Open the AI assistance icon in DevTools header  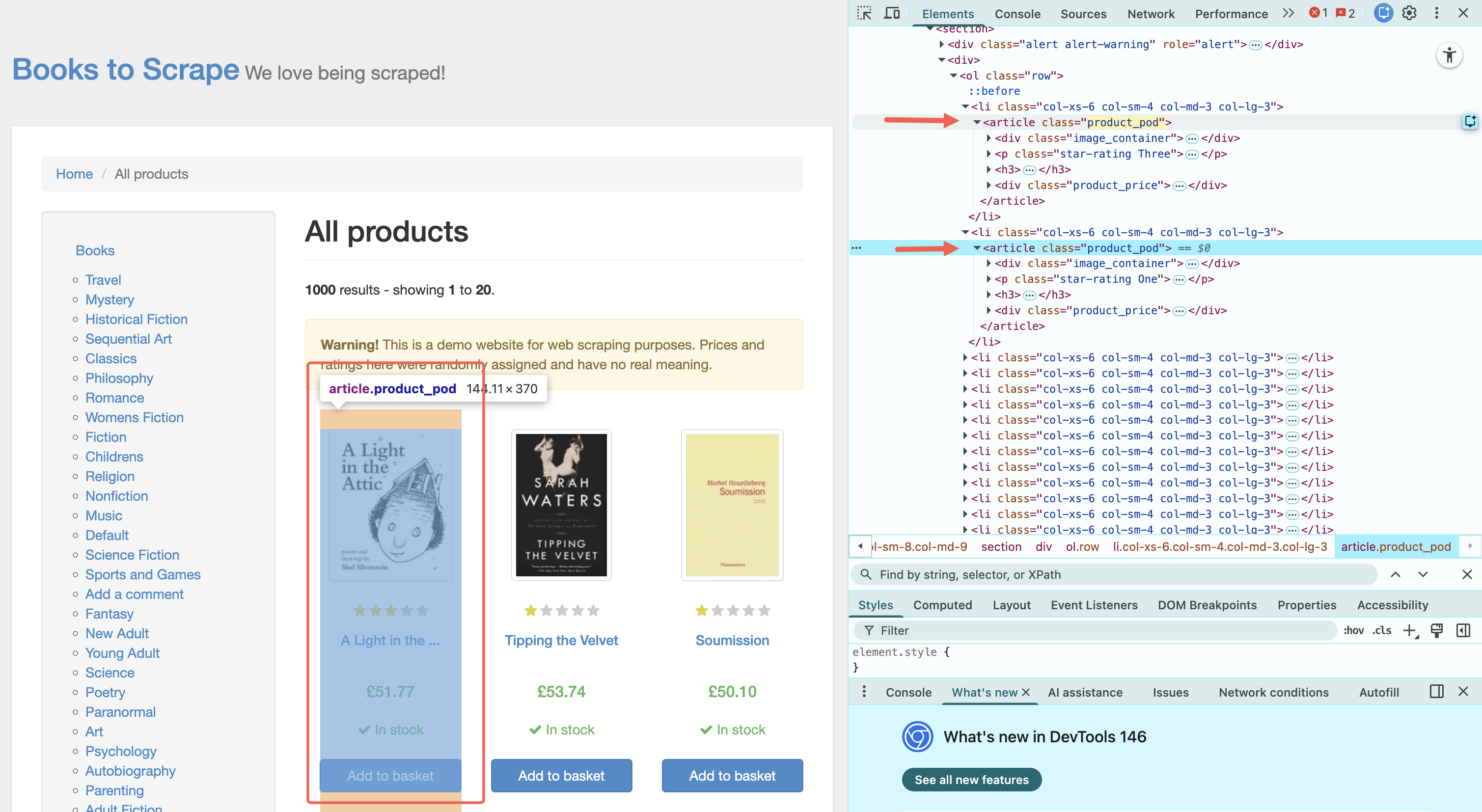click(1383, 13)
